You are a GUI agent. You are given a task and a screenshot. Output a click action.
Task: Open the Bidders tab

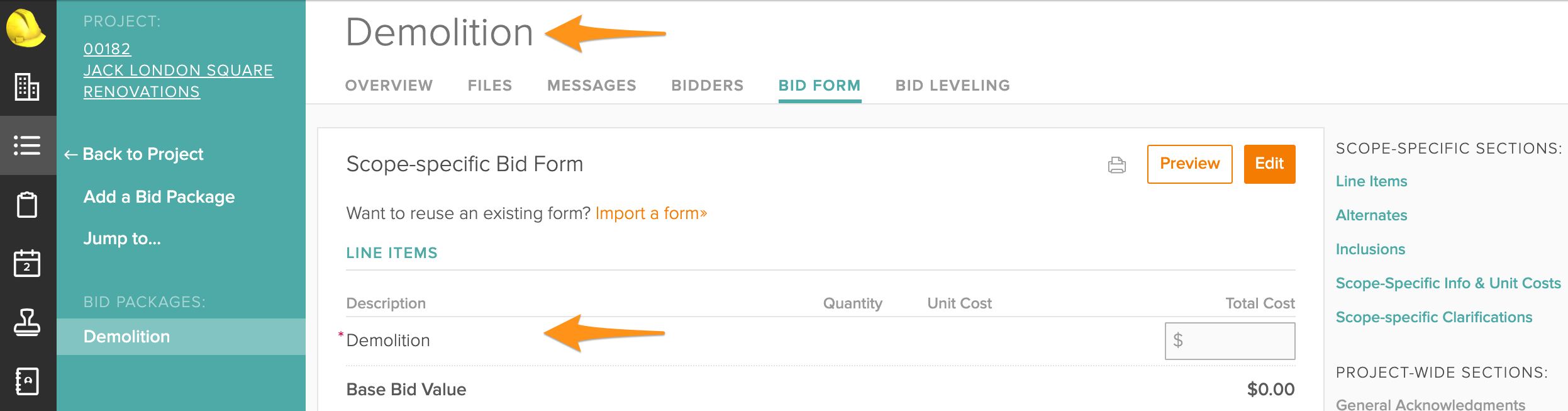[x=707, y=86]
